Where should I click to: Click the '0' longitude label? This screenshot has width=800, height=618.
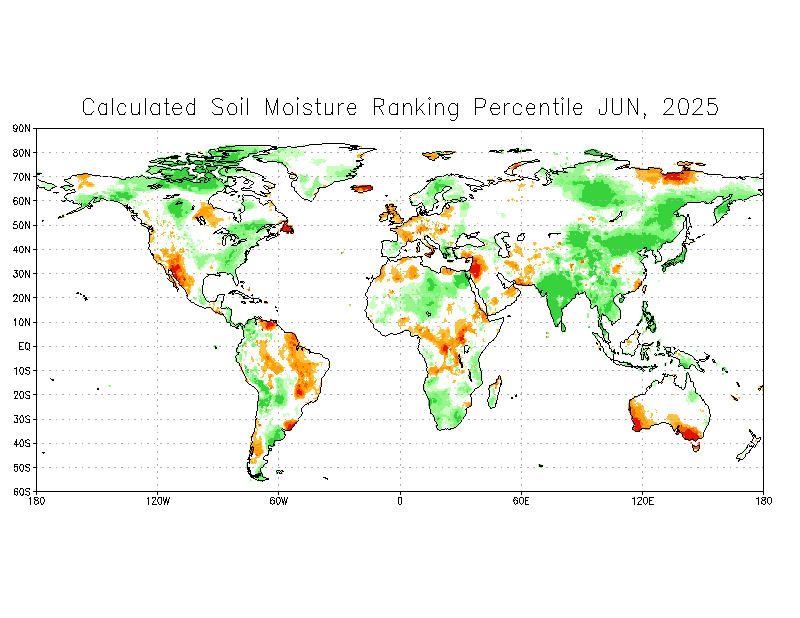point(400,501)
